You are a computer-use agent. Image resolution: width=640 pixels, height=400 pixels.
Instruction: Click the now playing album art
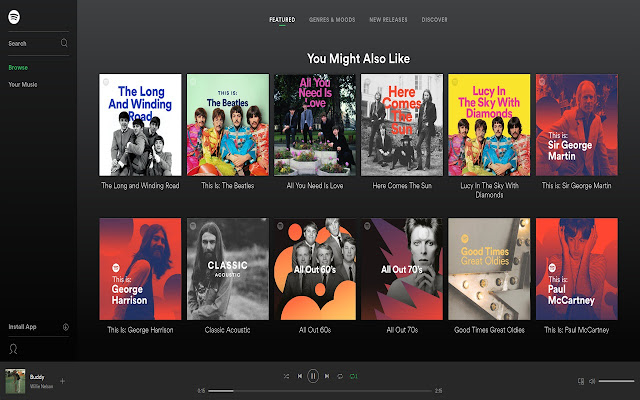[15, 381]
